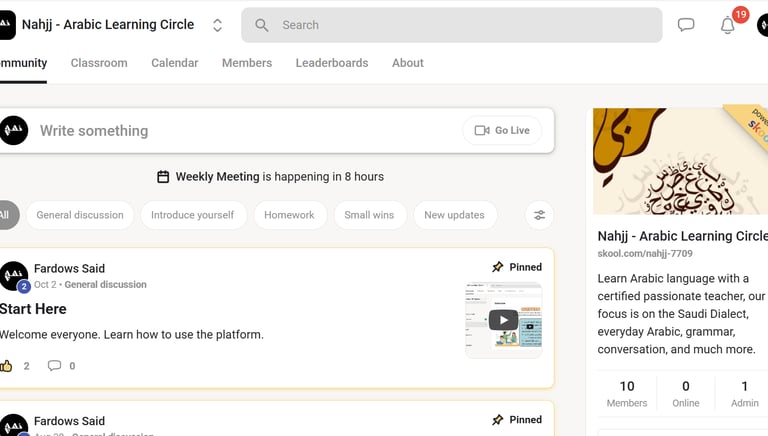Filter by Homework category

coord(289,215)
